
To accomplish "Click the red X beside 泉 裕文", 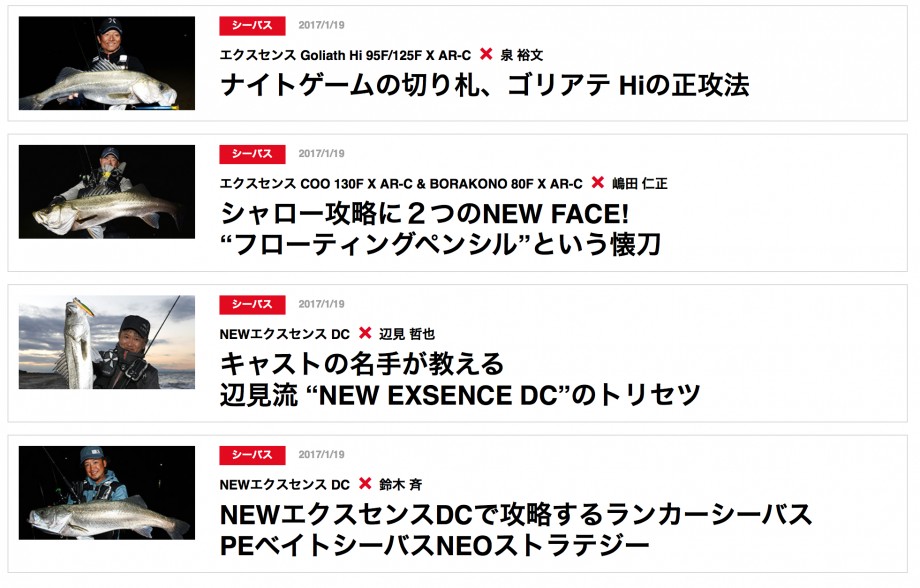I will point(486,54).
